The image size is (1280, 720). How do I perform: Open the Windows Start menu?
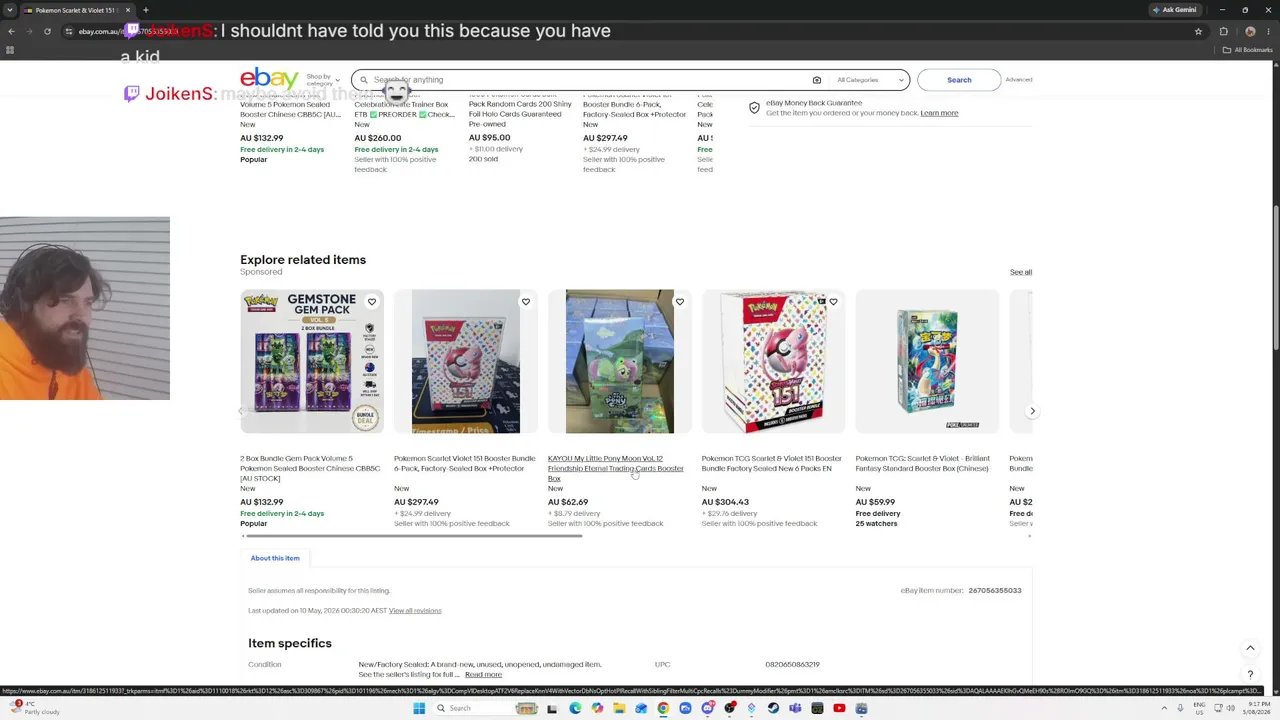click(x=419, y=708)
